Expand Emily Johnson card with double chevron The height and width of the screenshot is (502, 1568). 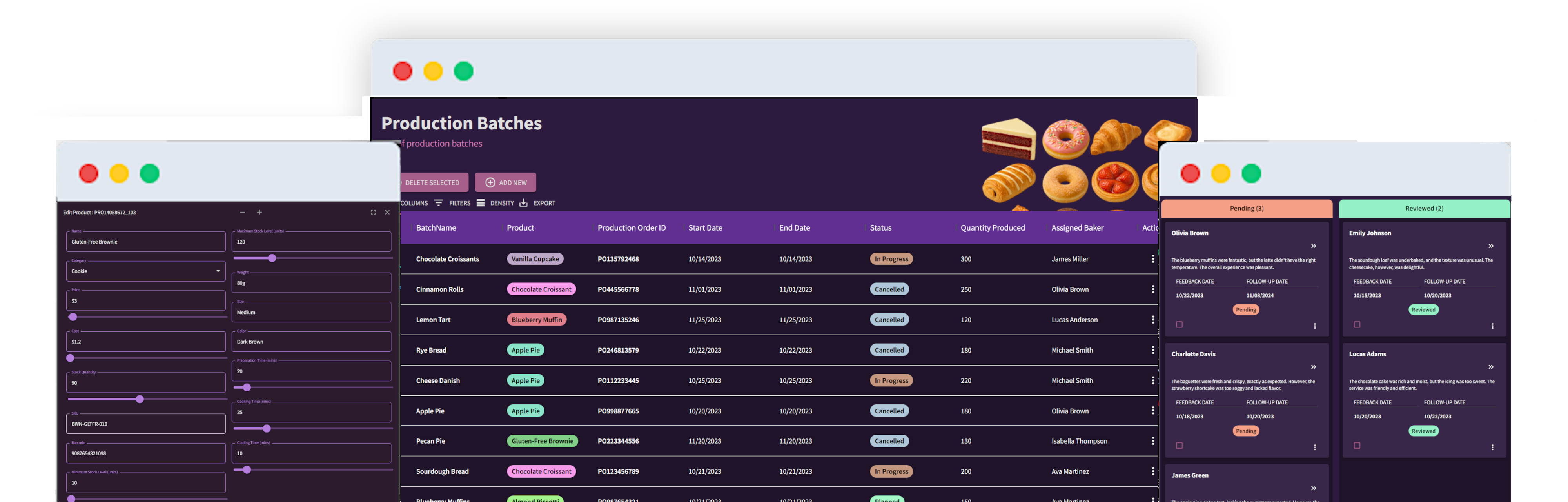(1491, 246)
